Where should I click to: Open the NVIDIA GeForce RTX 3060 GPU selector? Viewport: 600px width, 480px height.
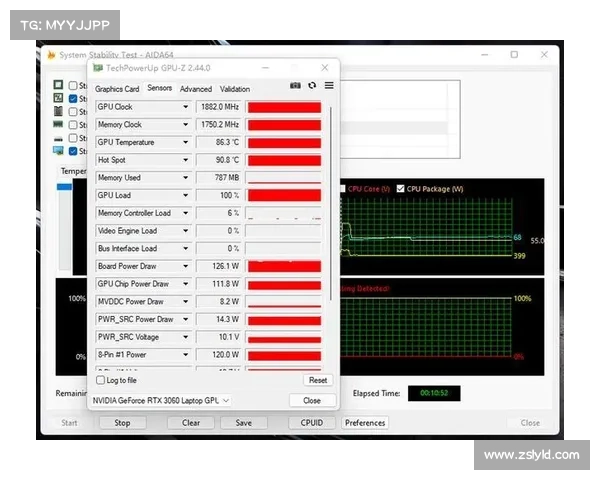161,400
